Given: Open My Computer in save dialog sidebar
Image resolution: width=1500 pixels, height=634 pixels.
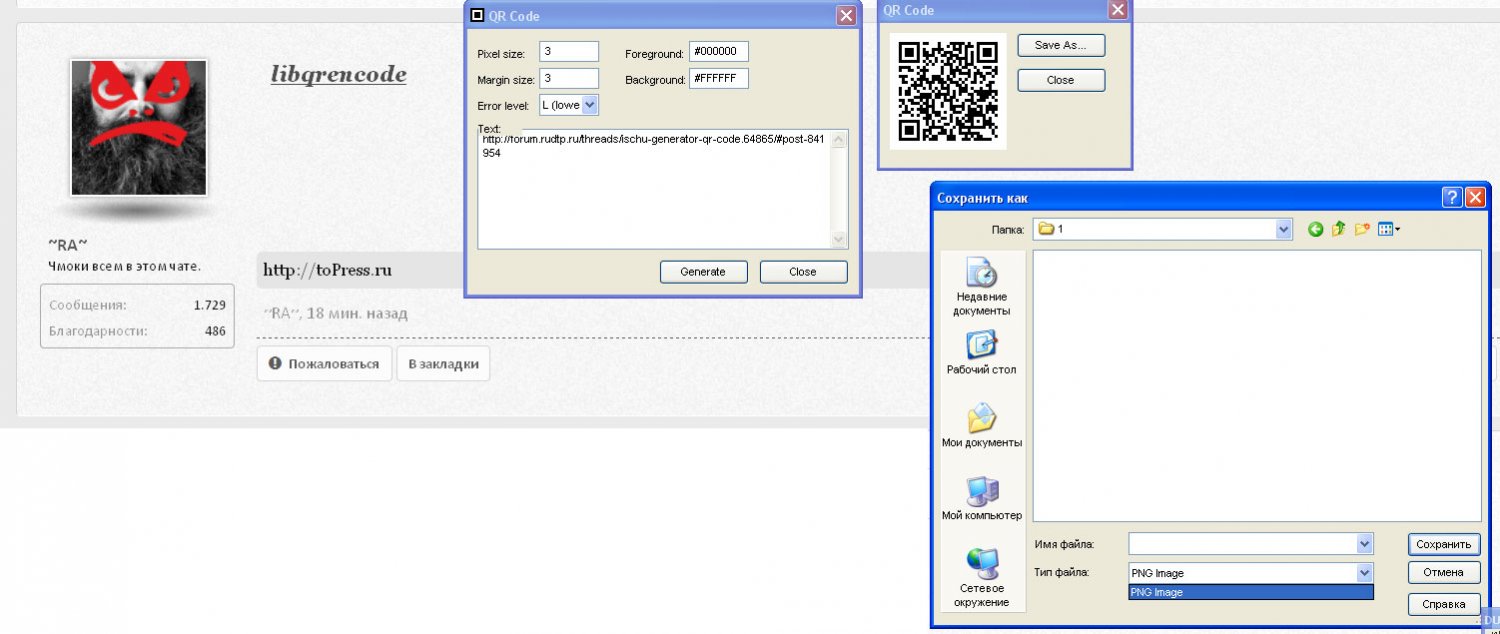Looking at the screenshot, I should point(981,498).
